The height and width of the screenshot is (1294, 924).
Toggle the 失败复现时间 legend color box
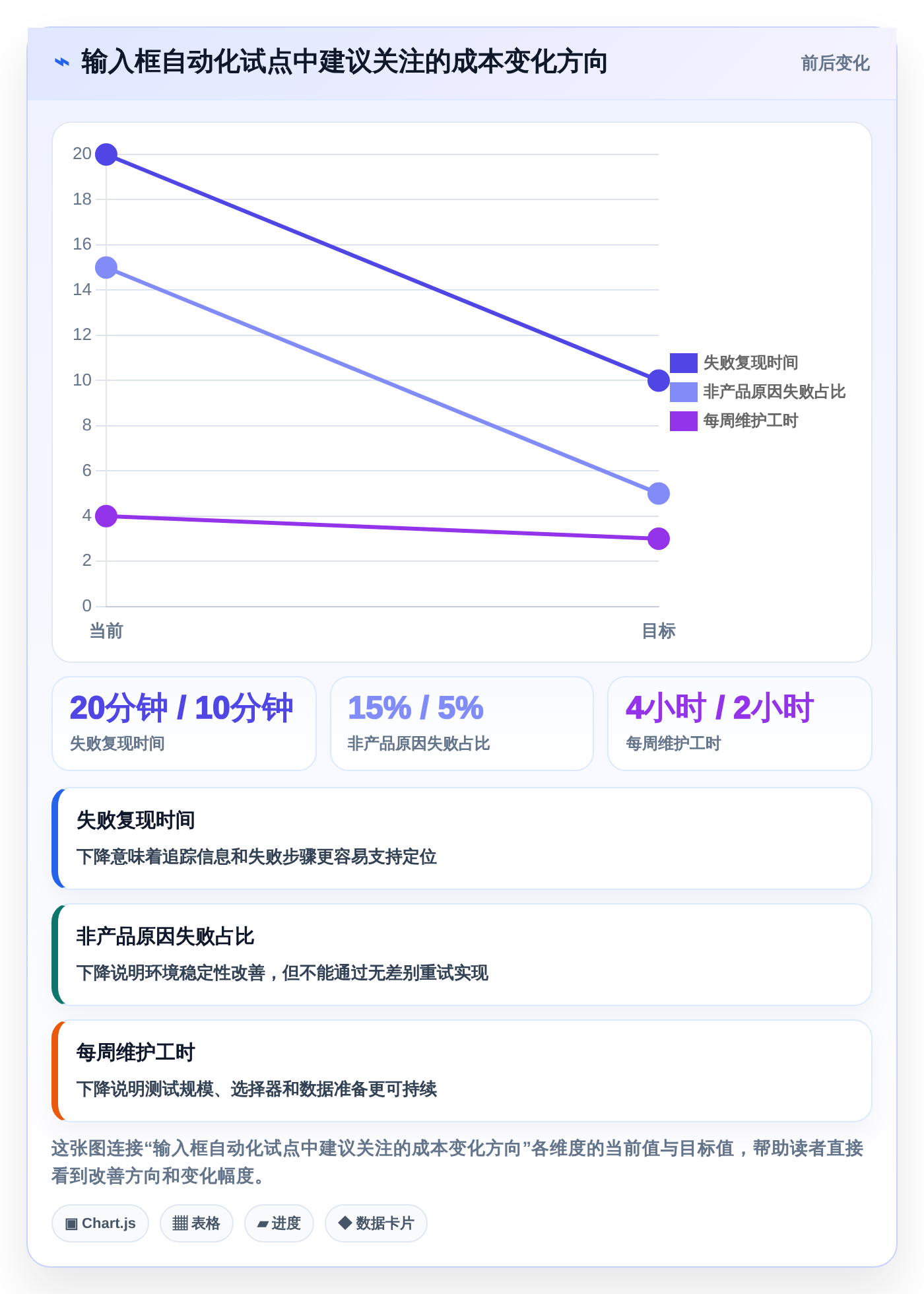(683, 362)
